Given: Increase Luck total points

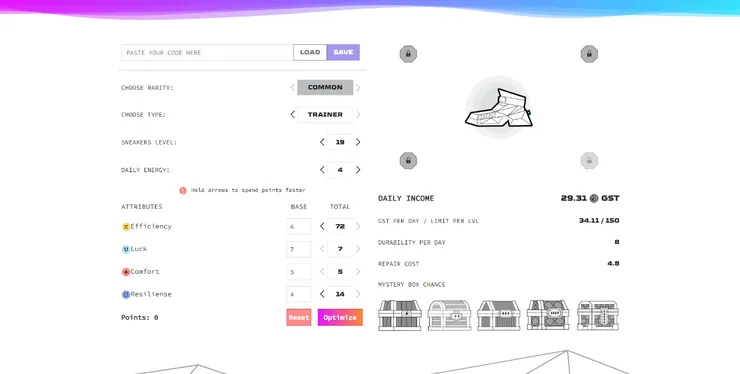Looking at the screenshot, I should (358, 249).
